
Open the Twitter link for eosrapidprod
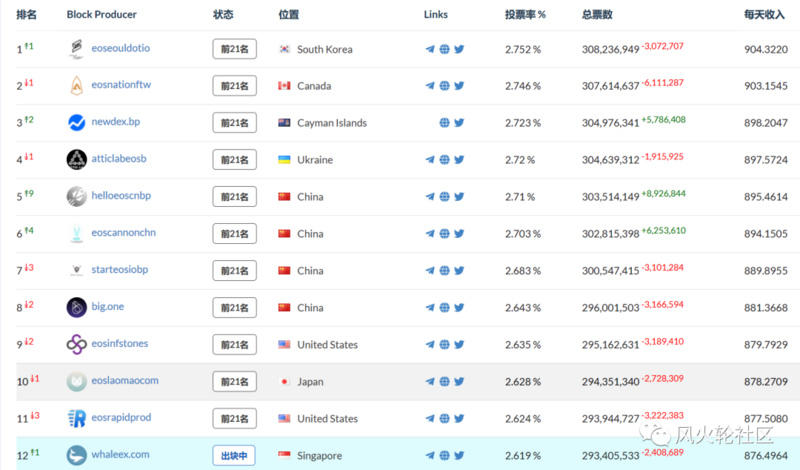pyautogui.click(x=459, y=418)
